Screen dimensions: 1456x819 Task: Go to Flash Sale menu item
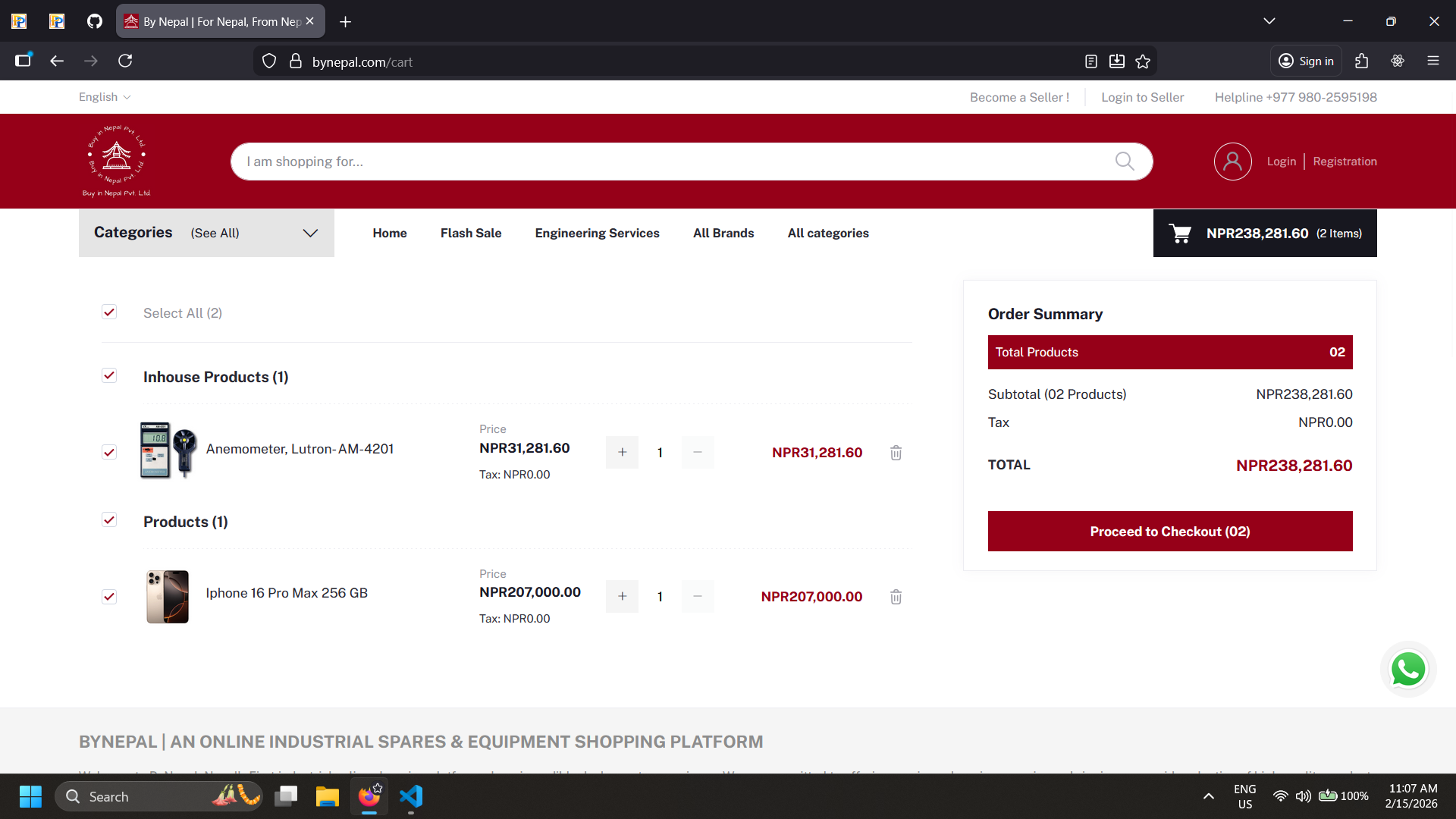[471, 233]
